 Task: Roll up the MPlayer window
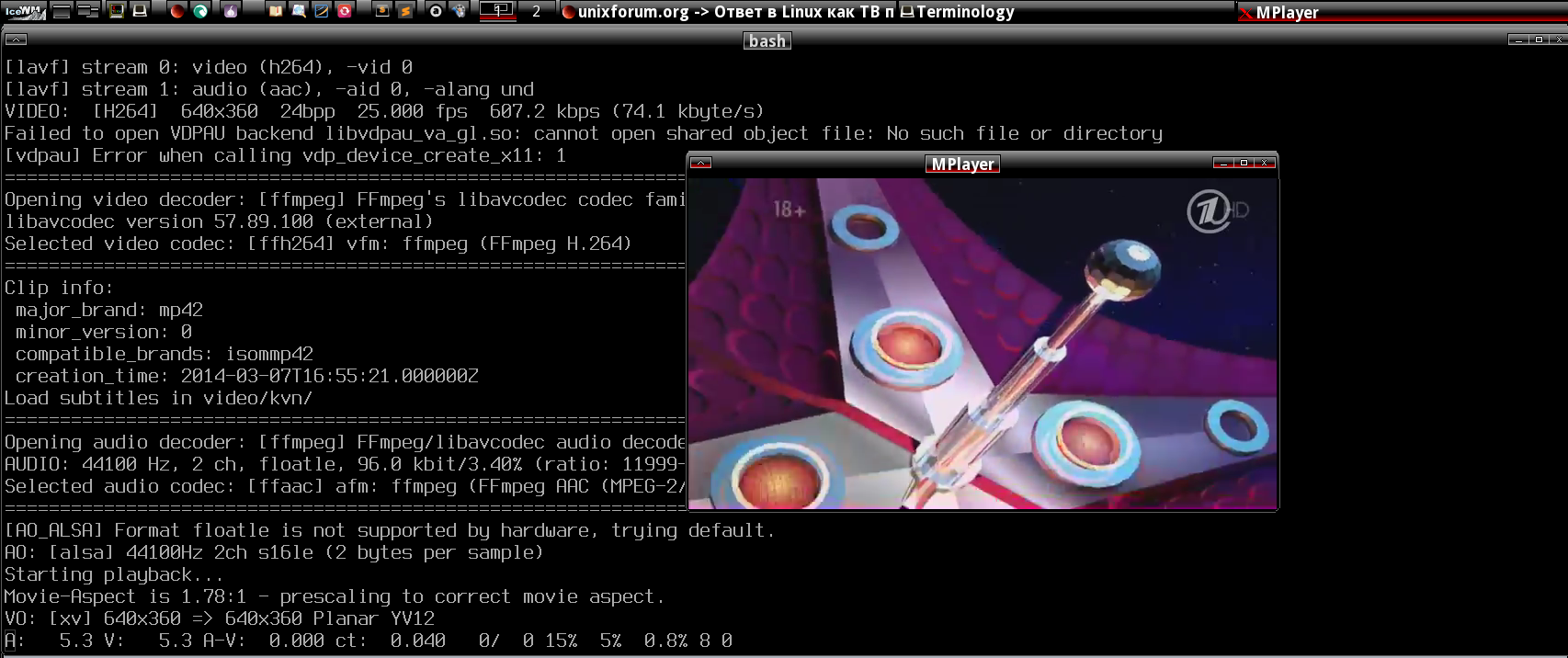pyautogui.click(x=701, y=163)
